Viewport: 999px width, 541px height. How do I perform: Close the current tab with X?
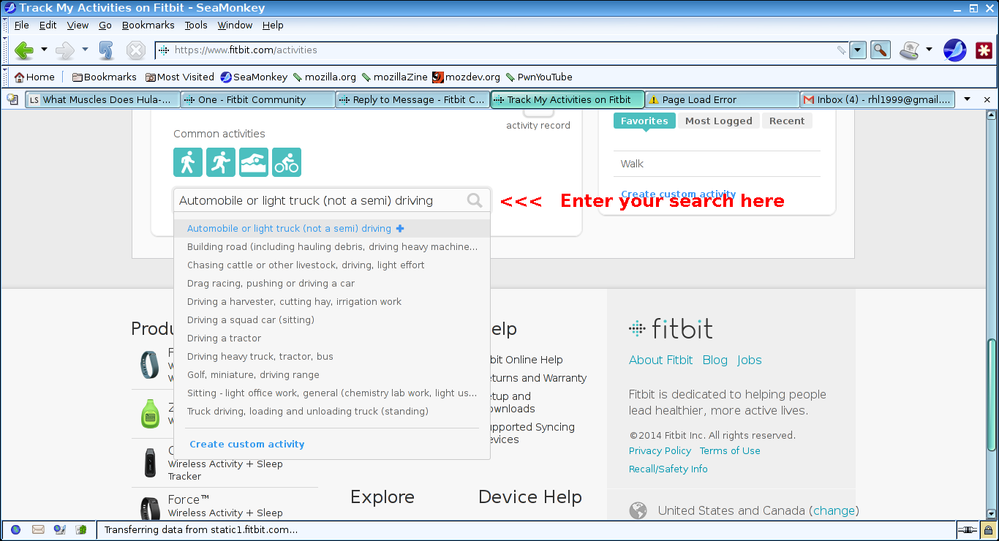coord(987,99)
